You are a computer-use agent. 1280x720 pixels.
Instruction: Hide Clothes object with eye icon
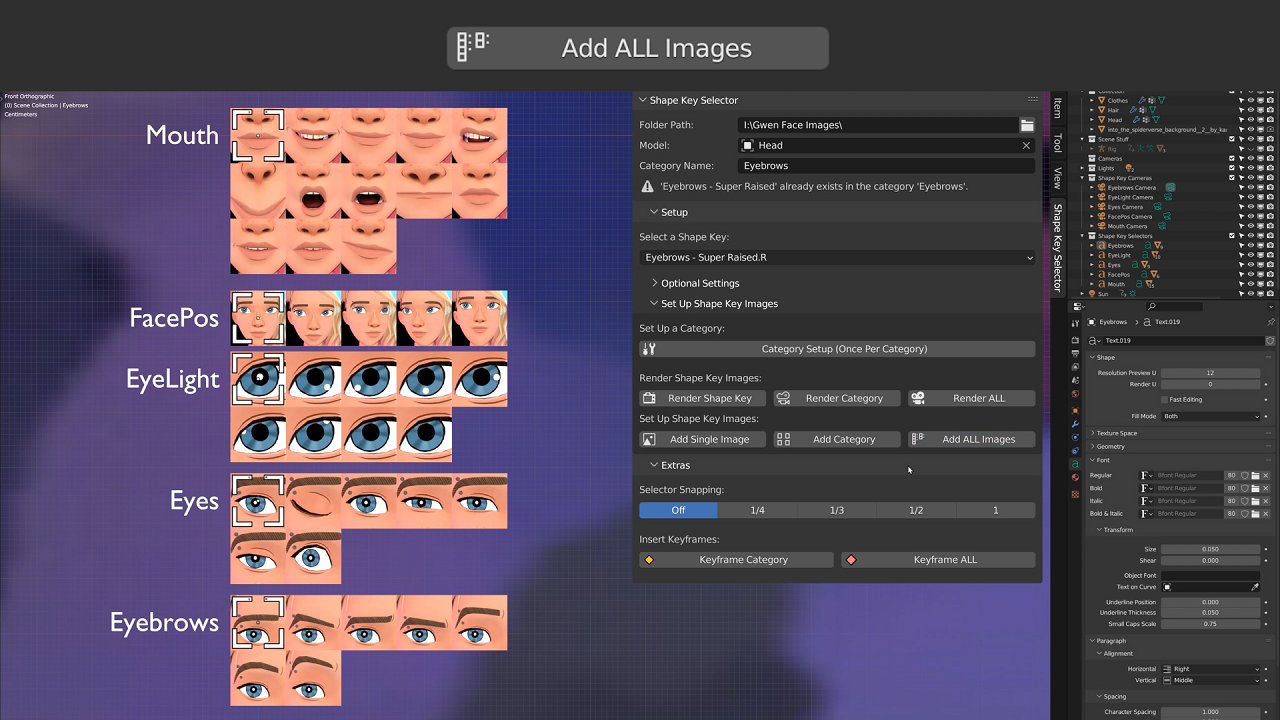coord(1251,100)
